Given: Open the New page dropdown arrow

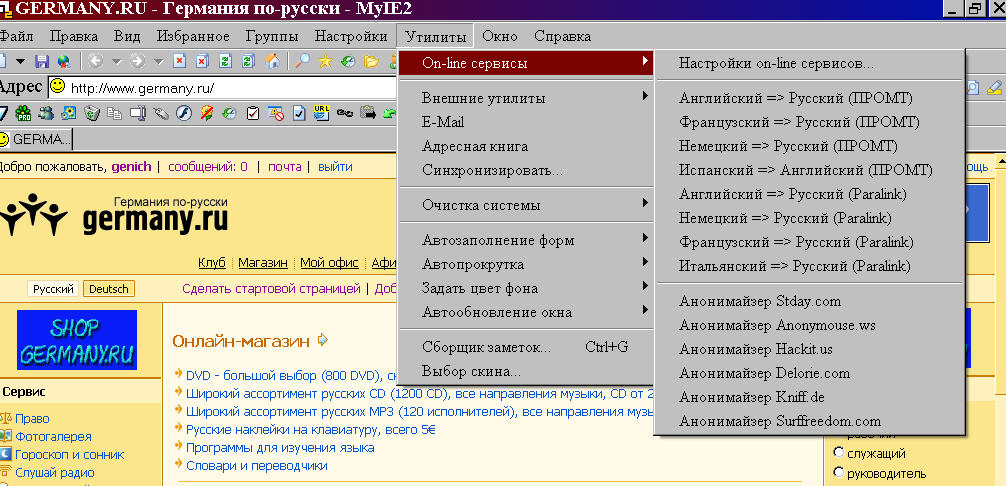Looking at the screenshot, I should coord(21,62).
